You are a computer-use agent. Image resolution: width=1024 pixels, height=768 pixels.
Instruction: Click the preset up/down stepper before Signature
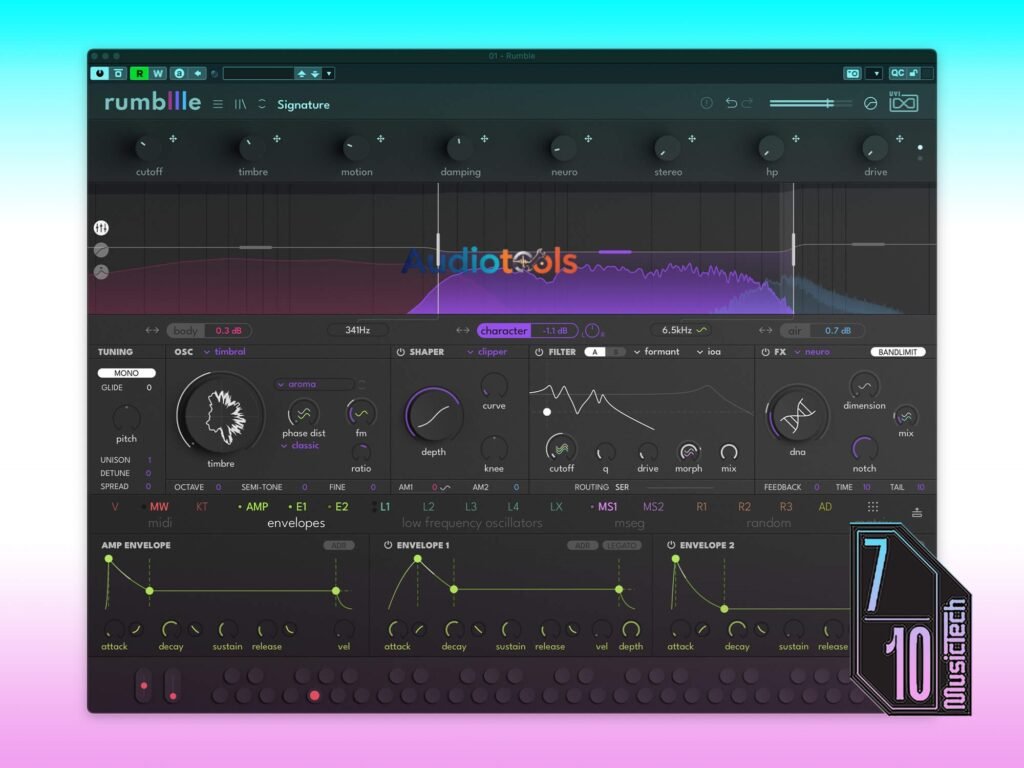(262, 104)
